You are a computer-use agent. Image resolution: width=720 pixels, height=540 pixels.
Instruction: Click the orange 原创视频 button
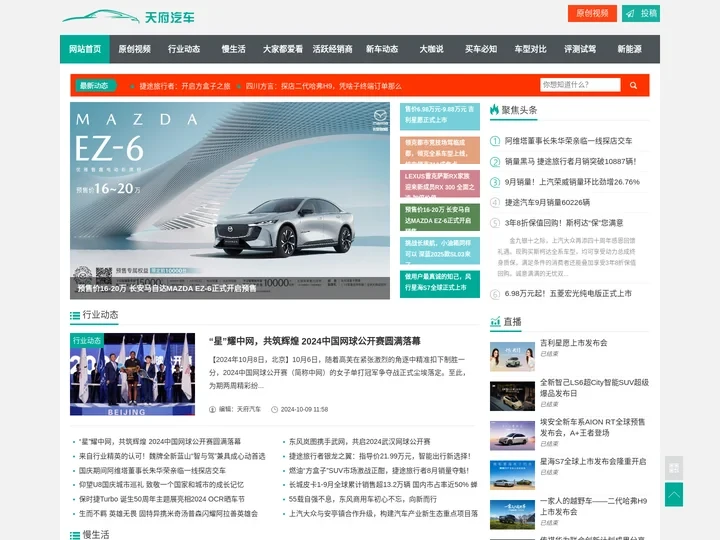[592, 13]
